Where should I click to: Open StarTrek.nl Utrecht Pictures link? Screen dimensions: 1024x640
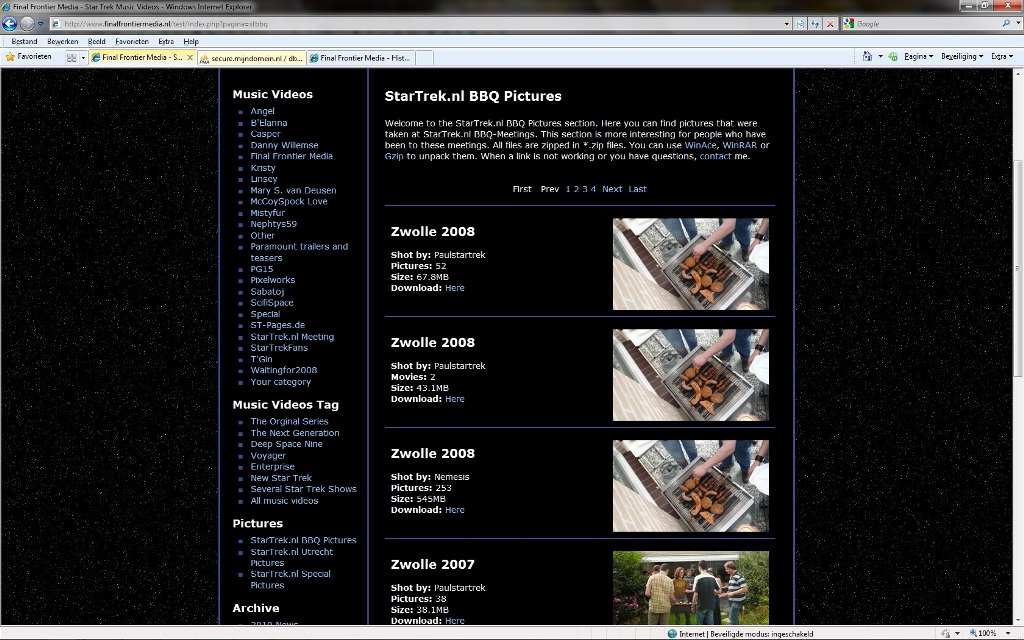pos(291,557)
